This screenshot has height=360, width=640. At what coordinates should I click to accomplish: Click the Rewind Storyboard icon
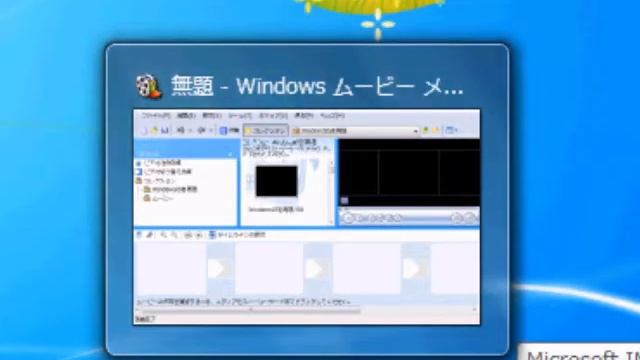pyautogui.click(x=188, y=235)
